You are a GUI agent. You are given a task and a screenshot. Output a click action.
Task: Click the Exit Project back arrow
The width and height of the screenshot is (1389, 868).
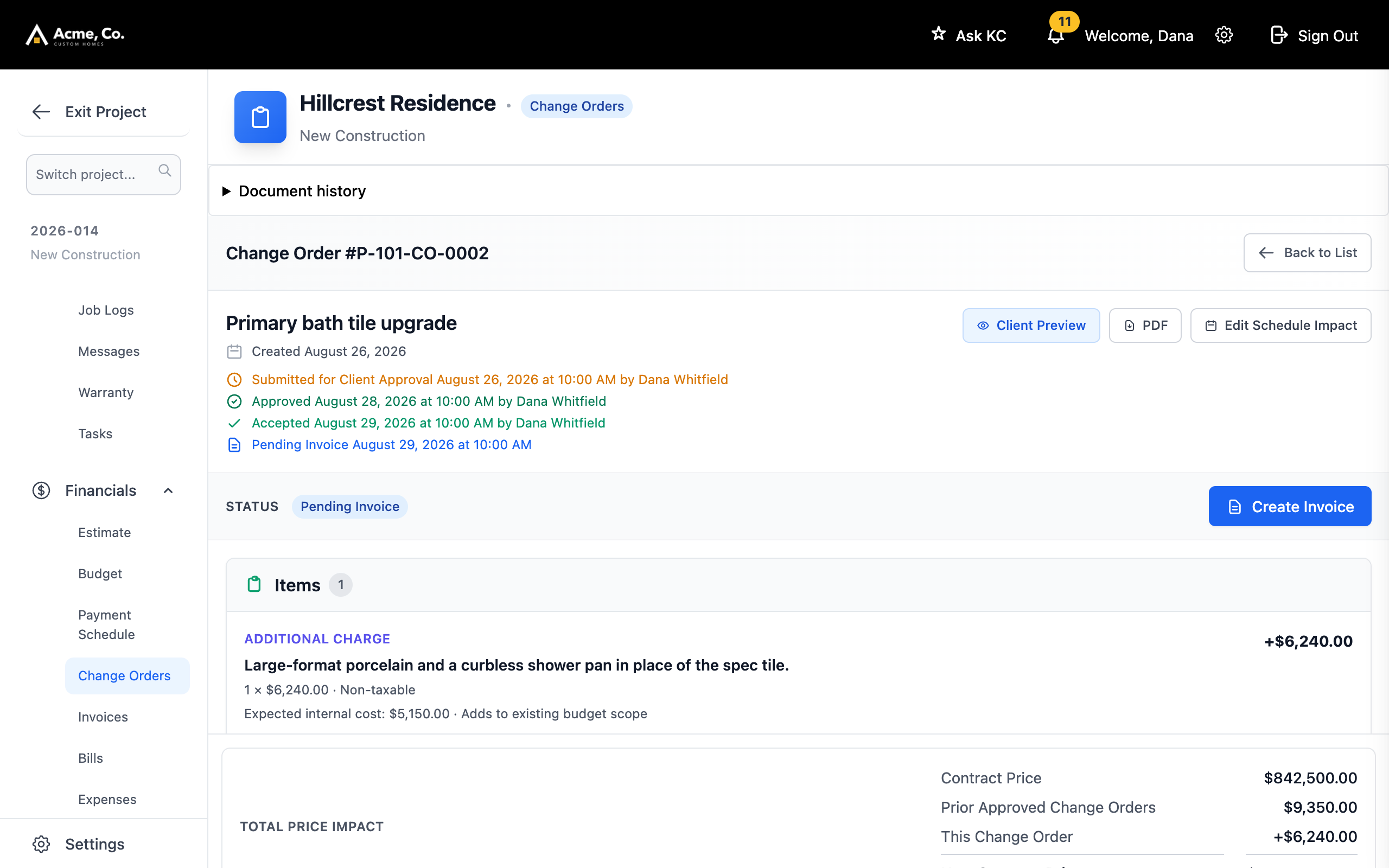tap(41, 111)
